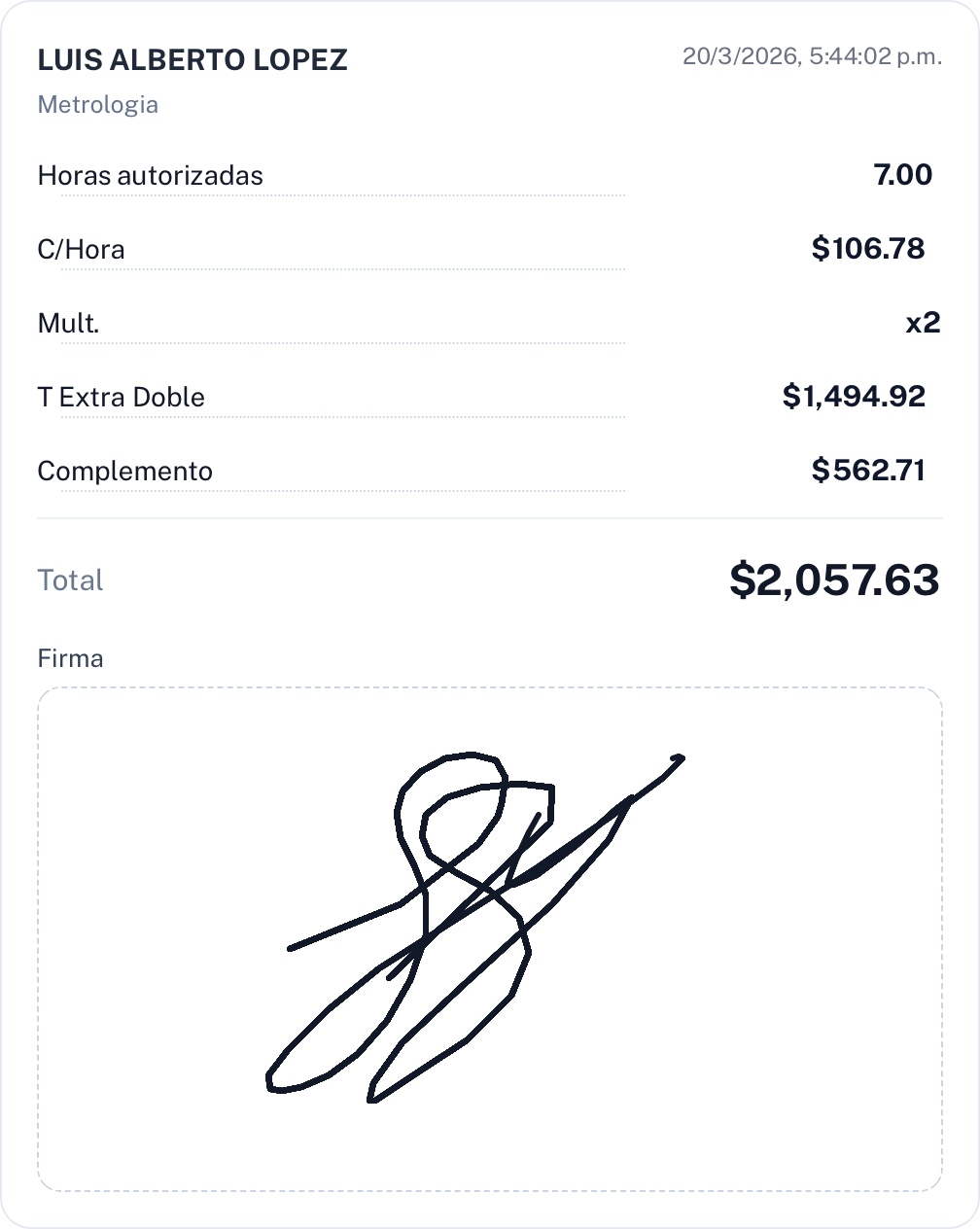Image resolution: width=980 pixels, height=1229 pixels.
Task: Select the Mult. row label
Action: click(68, 324)
